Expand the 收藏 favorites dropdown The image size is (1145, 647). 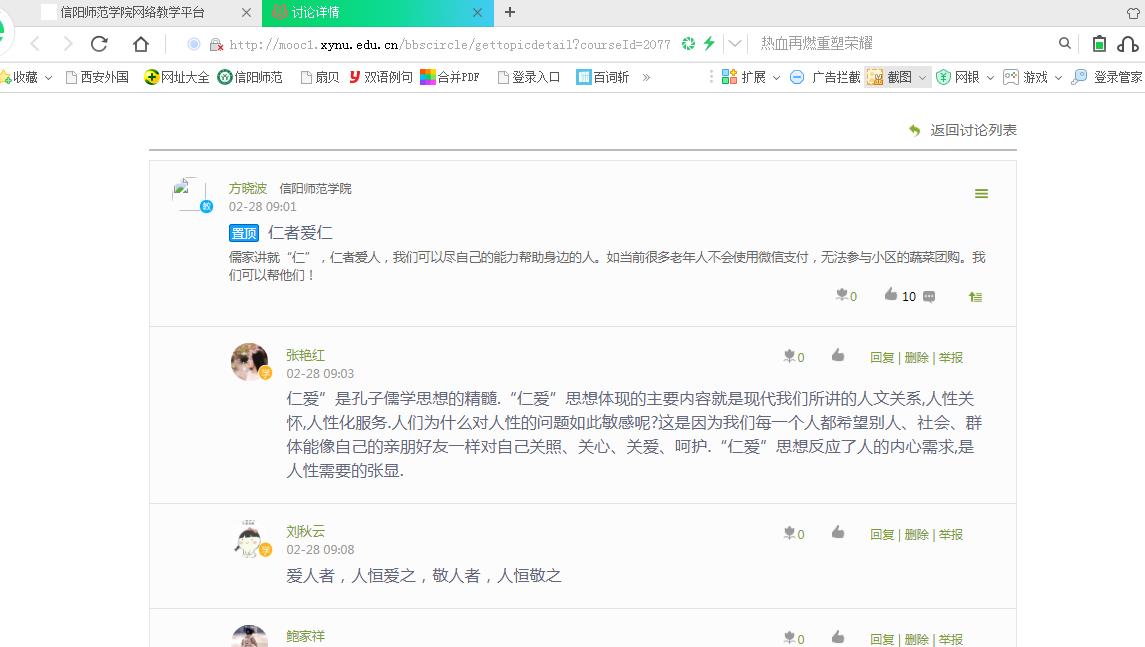pyautogui.click(x=48, y=78)
